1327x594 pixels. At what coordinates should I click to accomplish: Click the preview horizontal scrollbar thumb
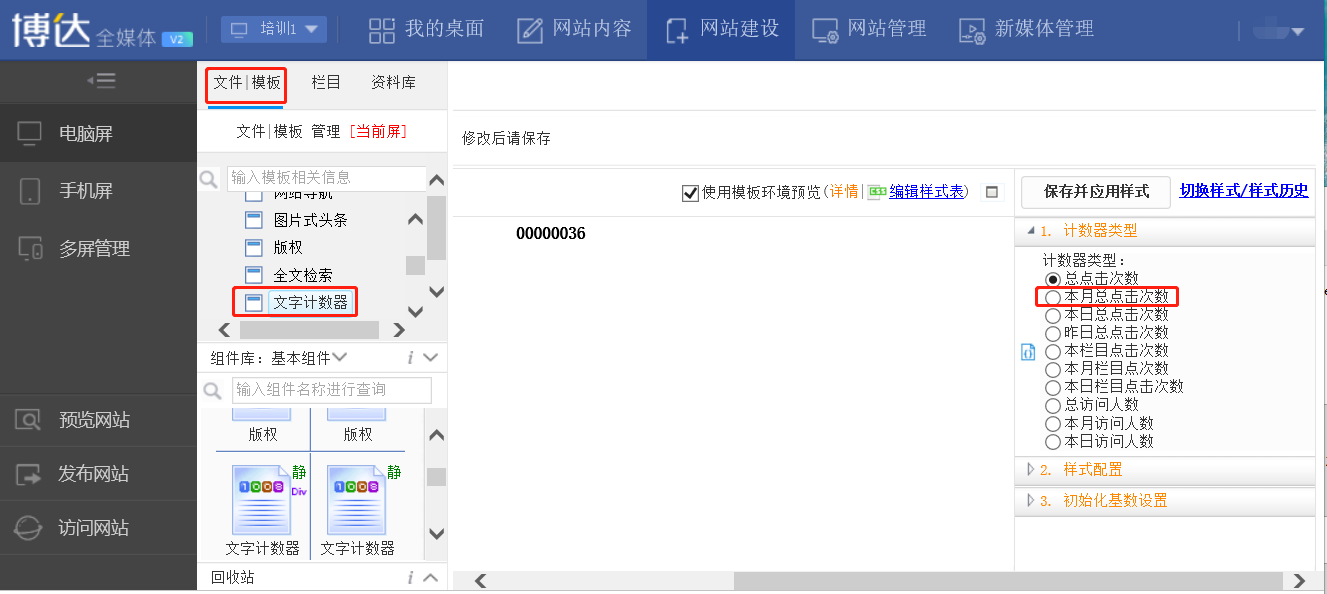coord(1008,581)
